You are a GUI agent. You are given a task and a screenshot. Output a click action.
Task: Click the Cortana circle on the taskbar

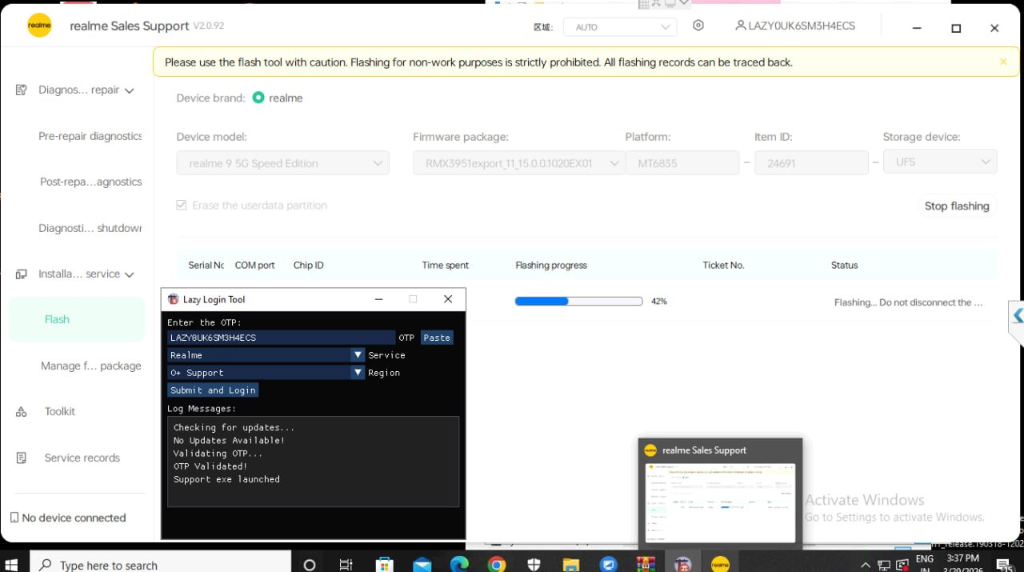point(310,565)
